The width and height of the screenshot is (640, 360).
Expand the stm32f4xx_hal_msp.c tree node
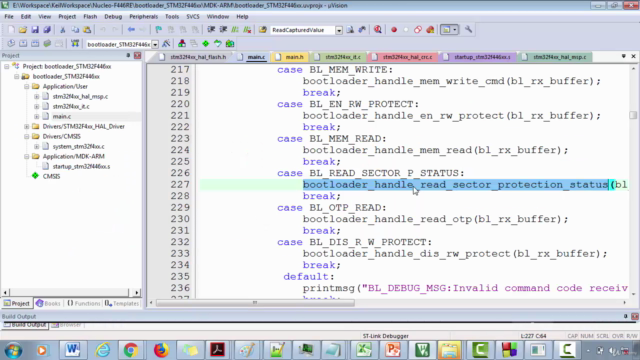click(37, 96)
